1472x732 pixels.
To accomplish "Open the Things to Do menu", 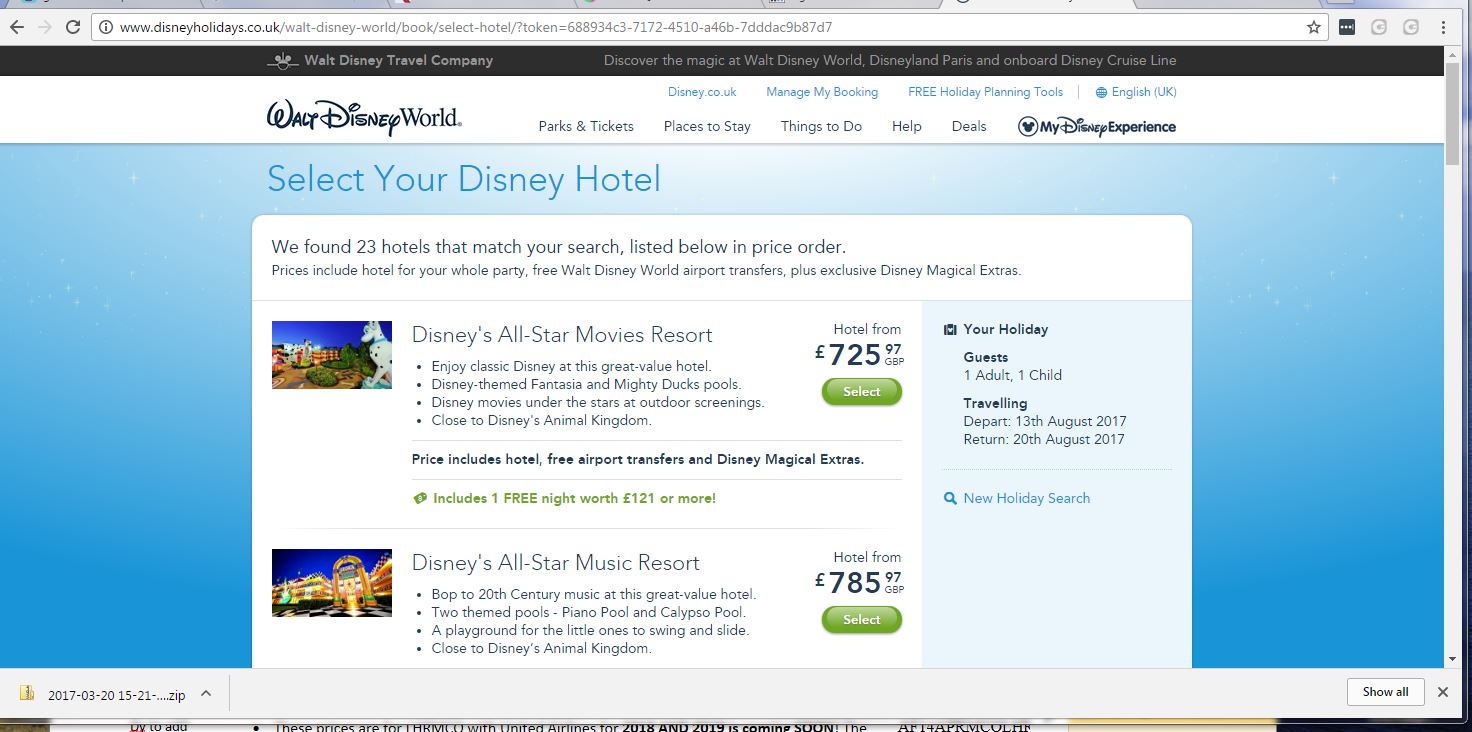I will (821, 126).
